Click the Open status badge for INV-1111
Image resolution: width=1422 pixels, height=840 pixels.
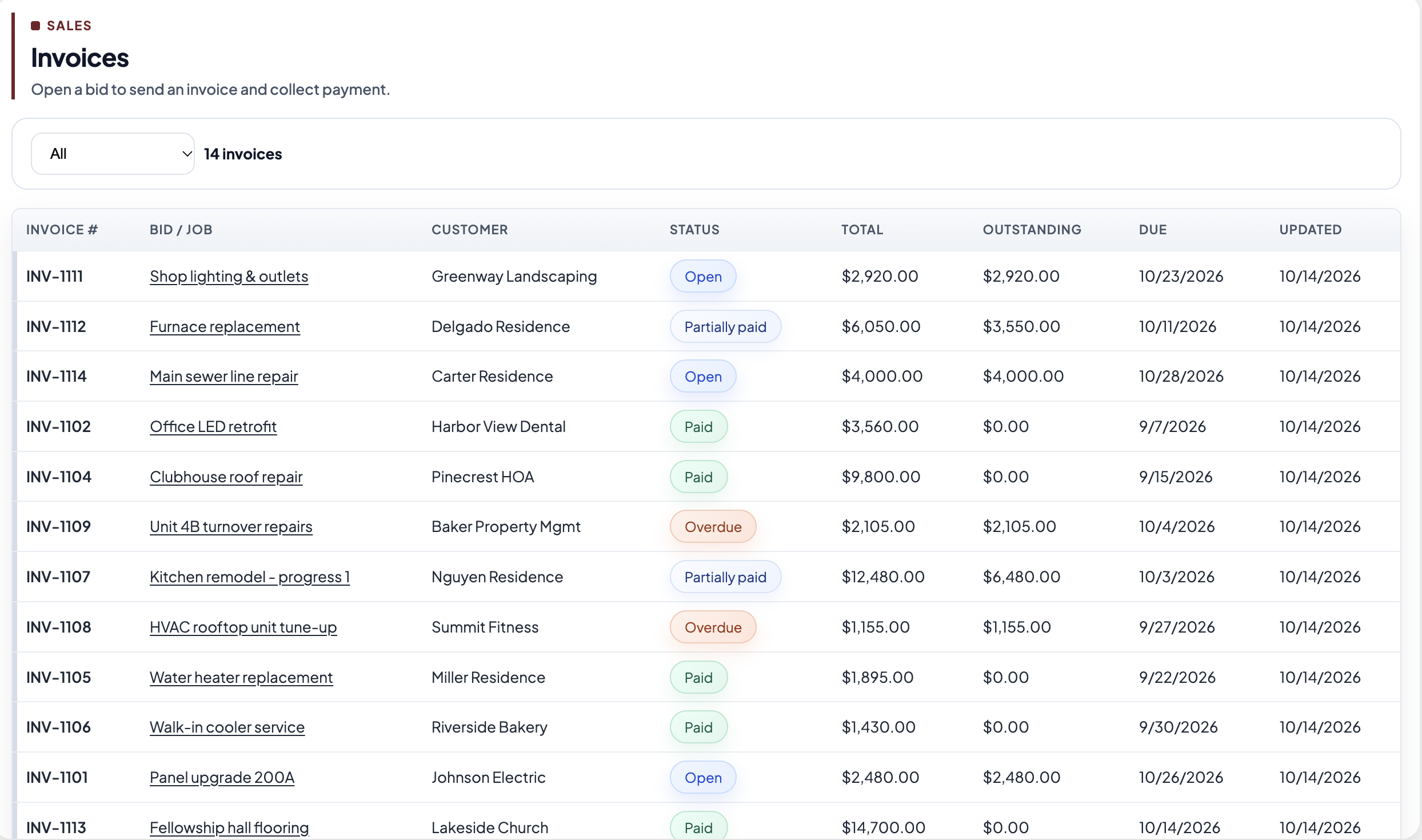[703, 277]
